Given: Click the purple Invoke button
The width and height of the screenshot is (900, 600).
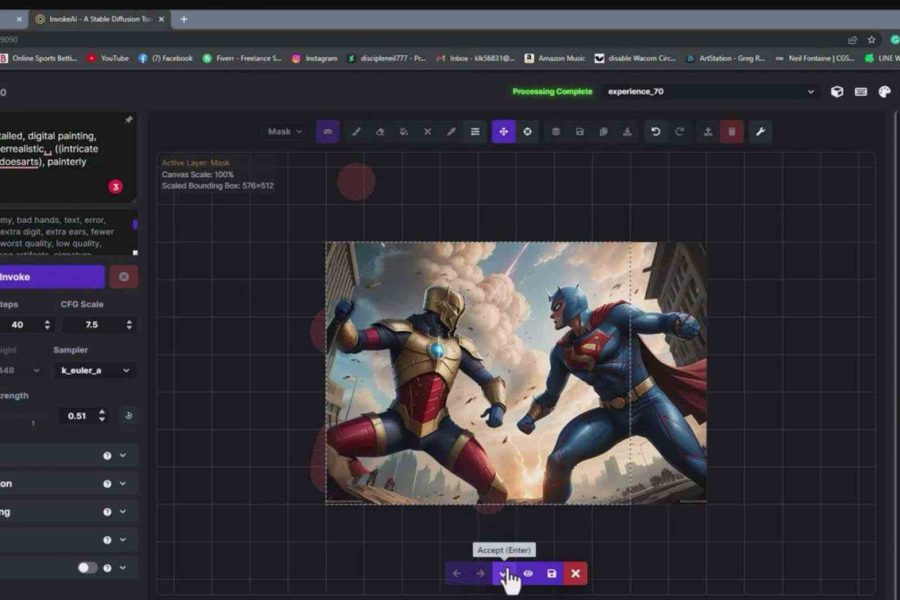Looking at the screenshot, I should pyautogui.click(x=50, y=277).
